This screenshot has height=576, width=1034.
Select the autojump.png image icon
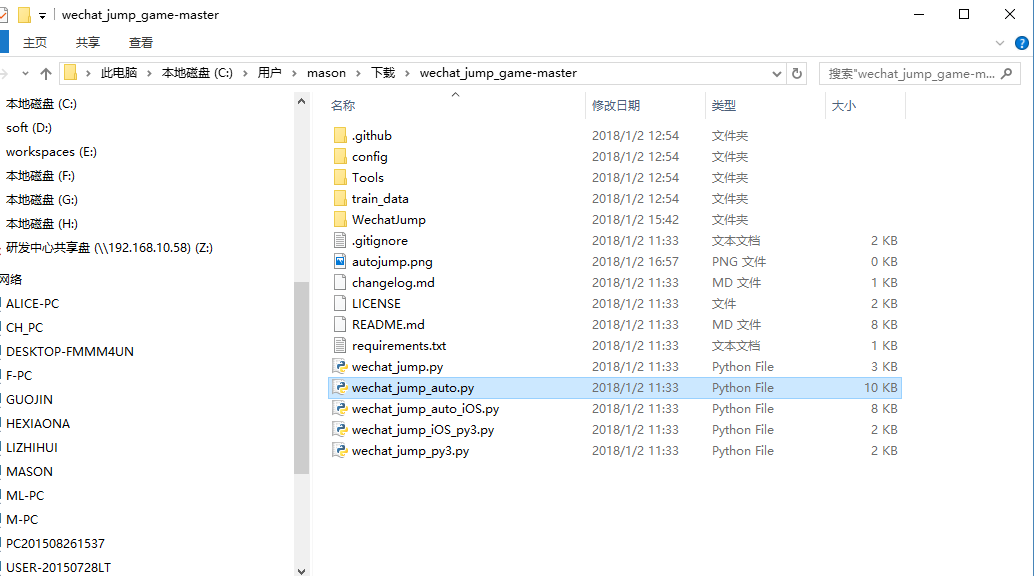[340, 261]
